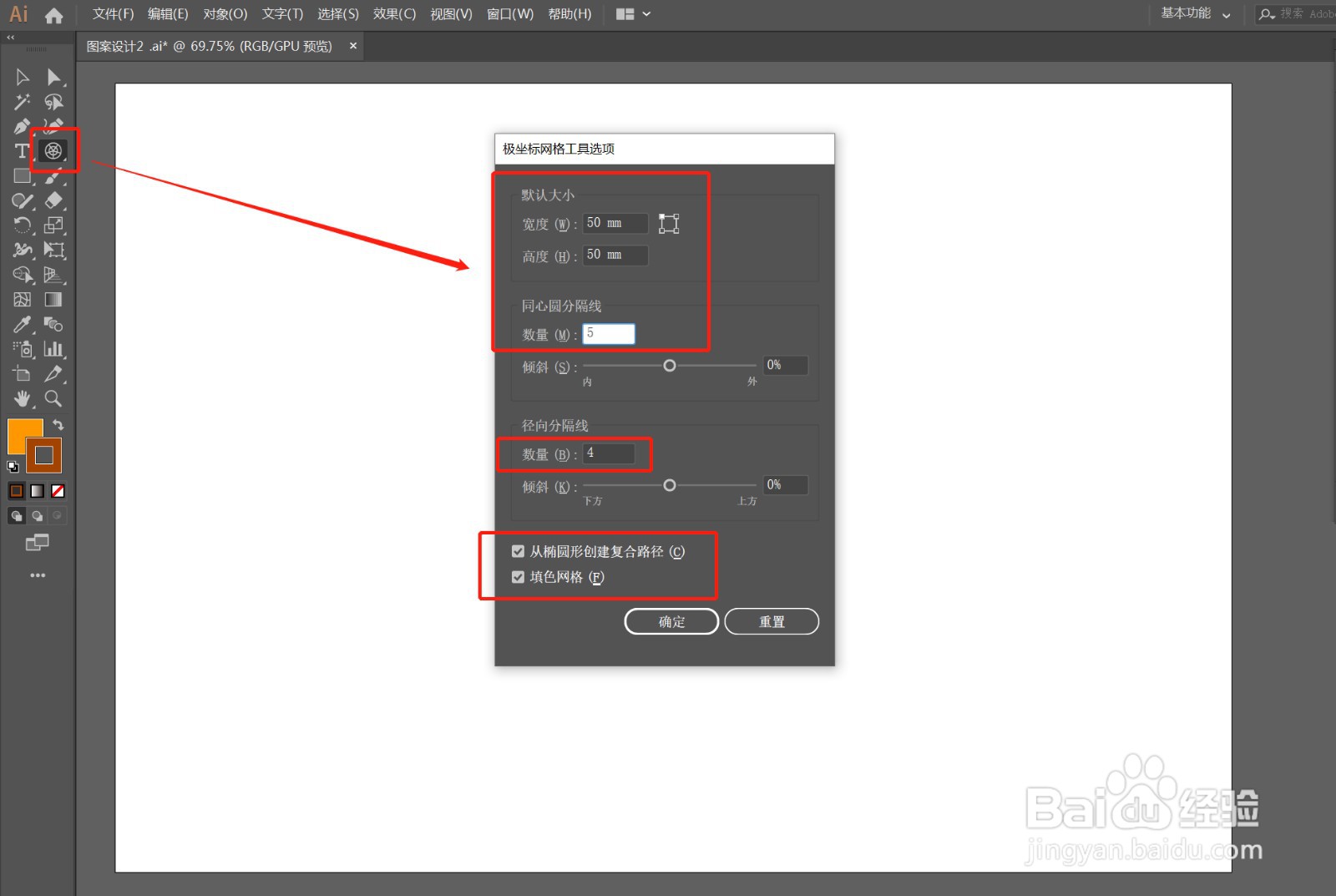Select the Slice tool
Image resolution: width=1336 pixels, height=896 pixels.
pos(53,373)
